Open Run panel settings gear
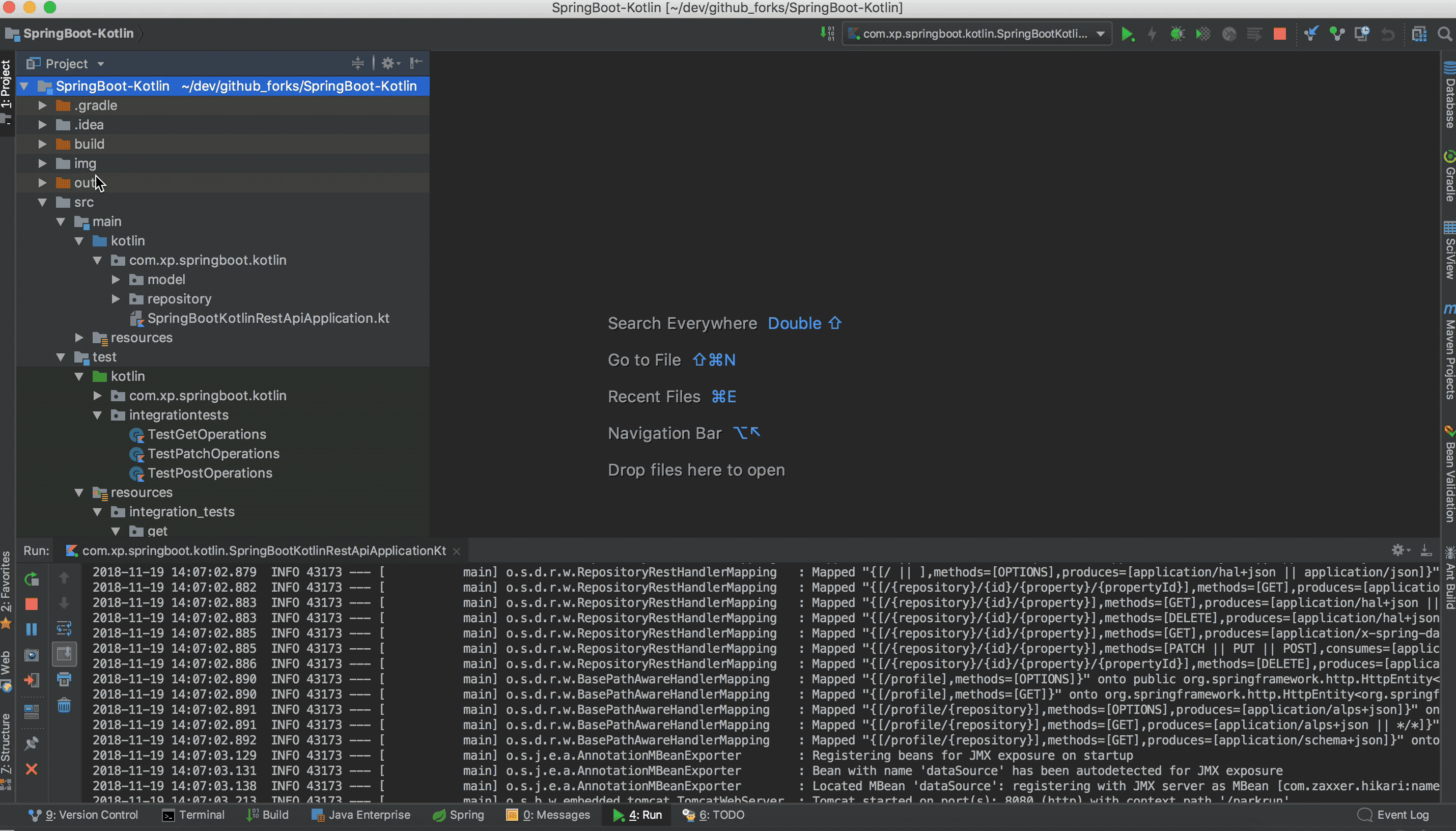This screenshot has height=831, width=1456. [1399, 550]
